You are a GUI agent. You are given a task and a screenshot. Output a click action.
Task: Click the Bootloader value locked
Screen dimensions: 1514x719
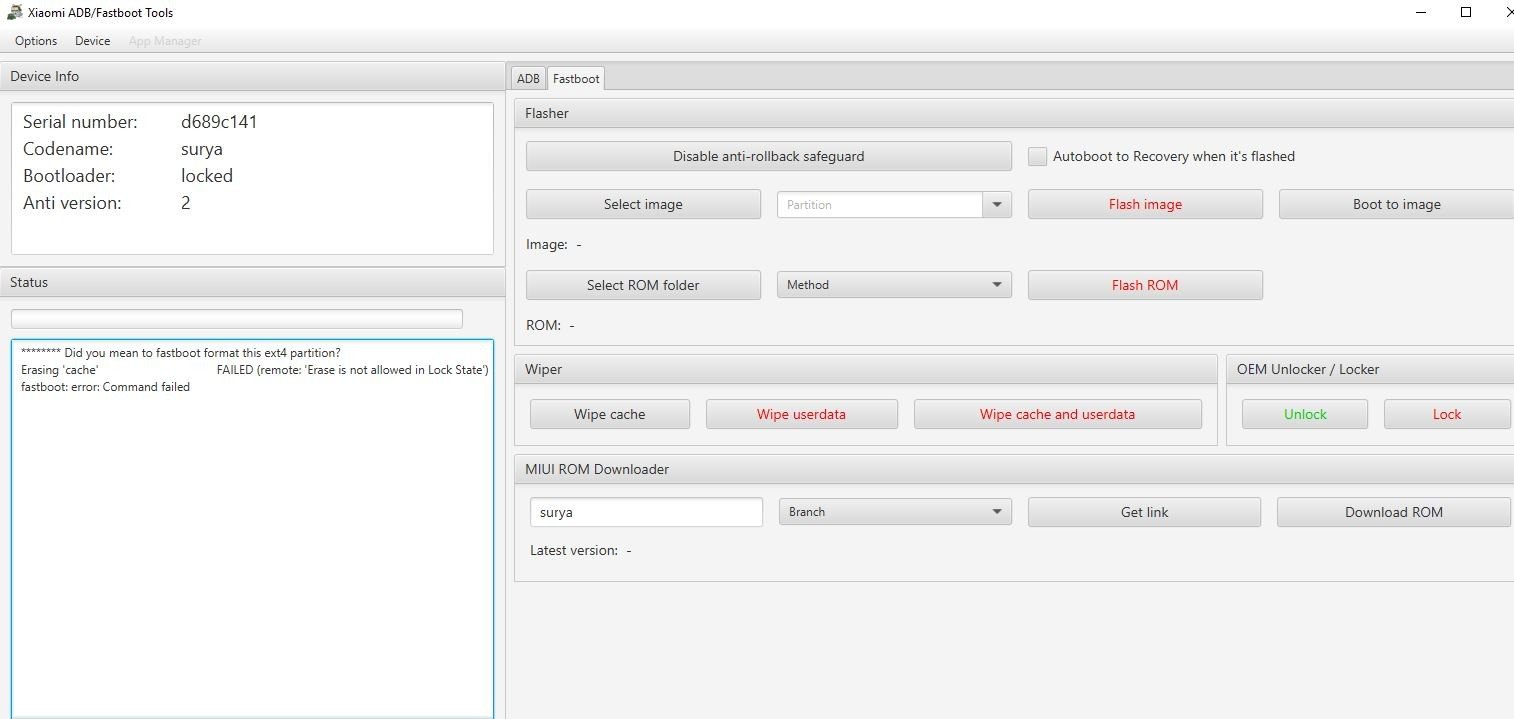(206, 176)
